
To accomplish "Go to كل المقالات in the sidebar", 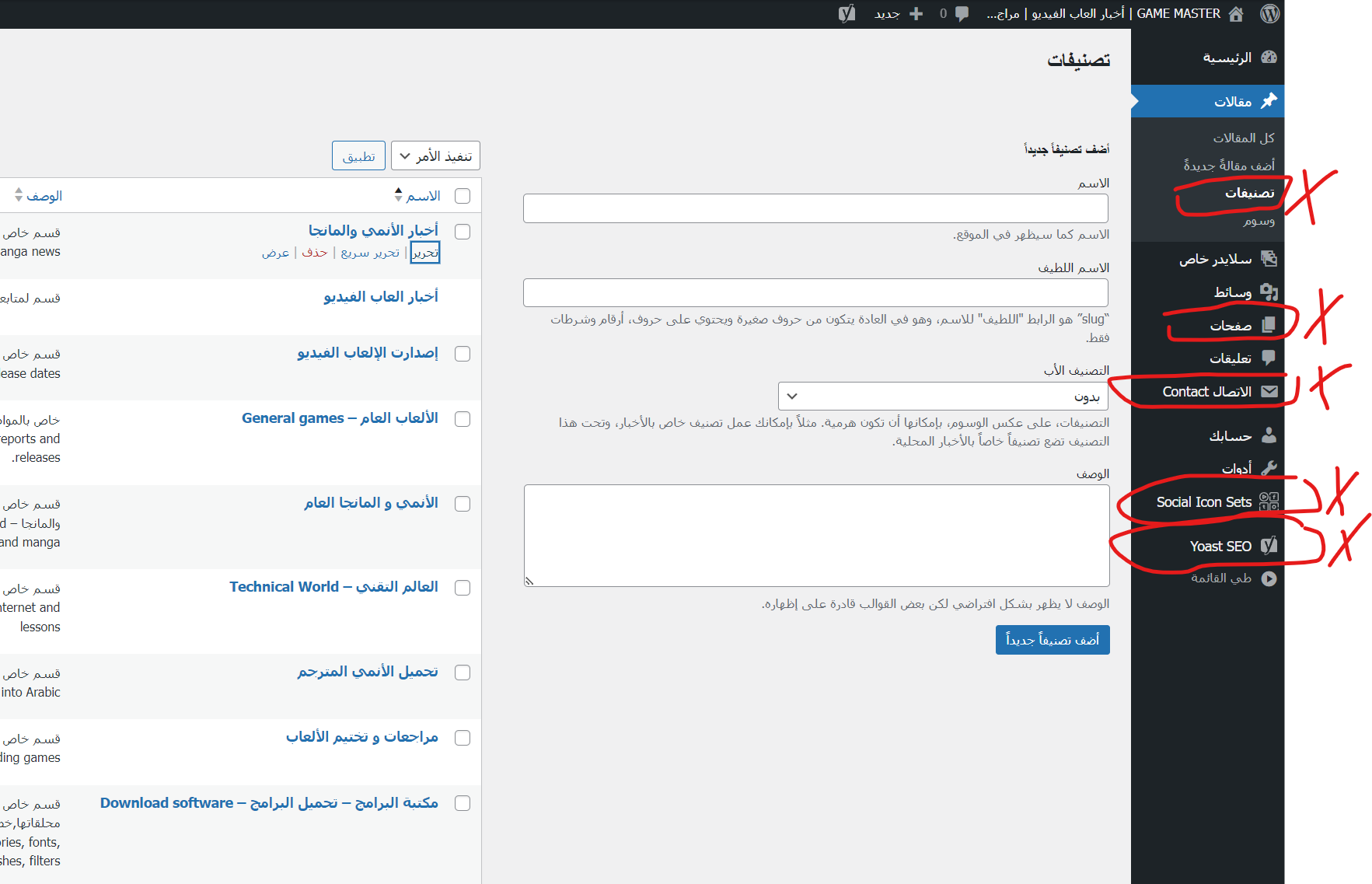I will coord(1244,138).
